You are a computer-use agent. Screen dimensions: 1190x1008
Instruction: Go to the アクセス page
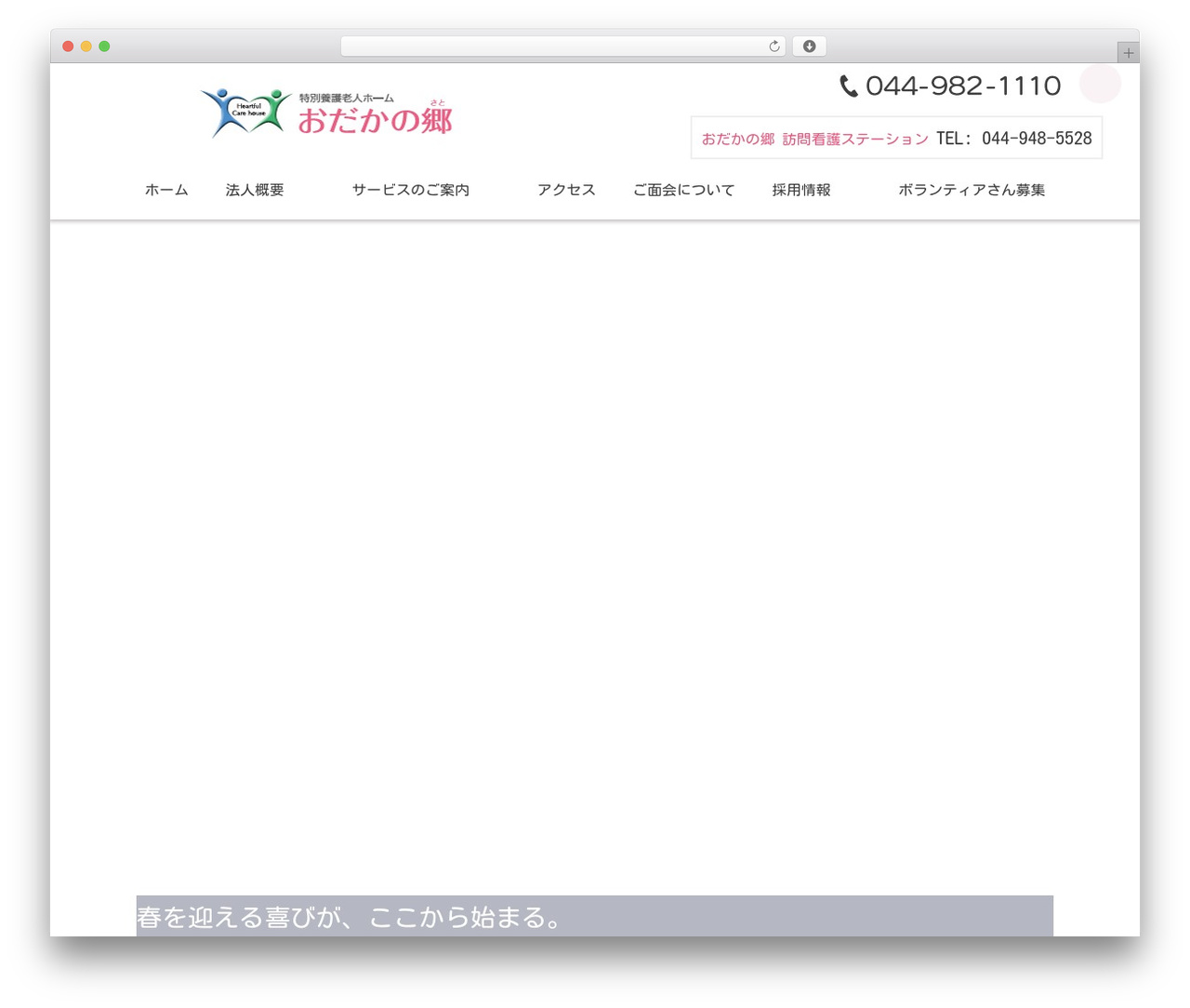click(x=566, y=190)
